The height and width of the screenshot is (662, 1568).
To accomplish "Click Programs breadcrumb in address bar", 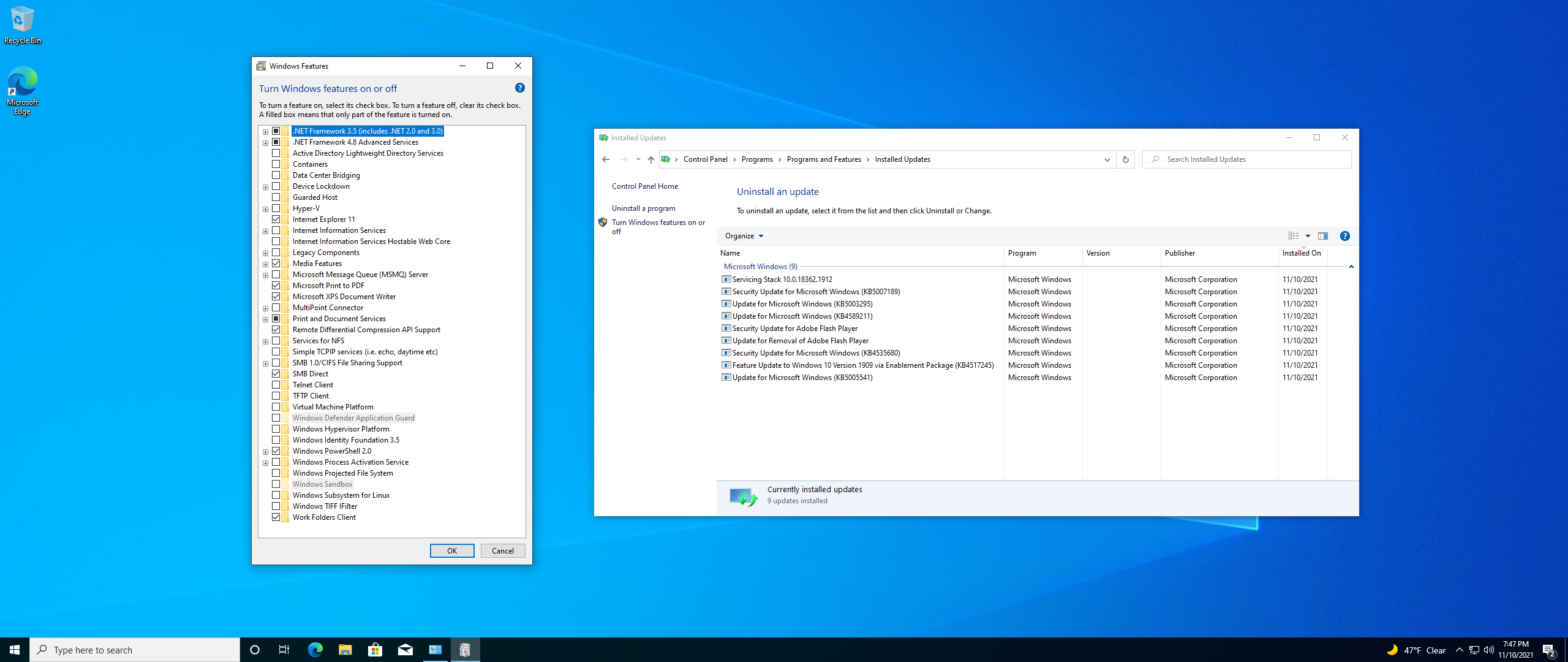I will pyautogui.click(x=757, y=159).
